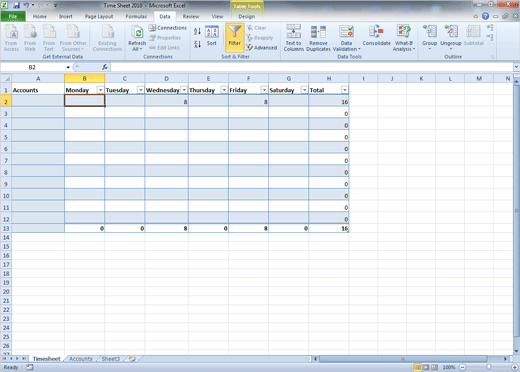Ungroup the selected rows
Image resolution: width=520 pixels, height=372 pixels.
(451, 37)
